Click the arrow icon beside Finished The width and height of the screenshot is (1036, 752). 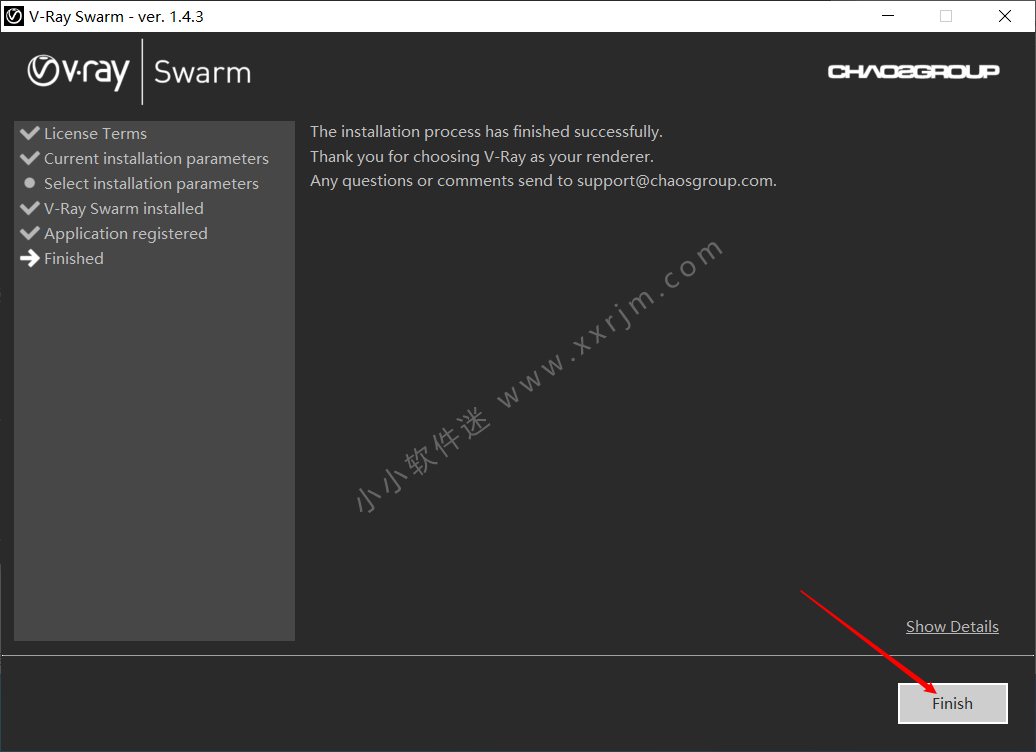point(29,258)
